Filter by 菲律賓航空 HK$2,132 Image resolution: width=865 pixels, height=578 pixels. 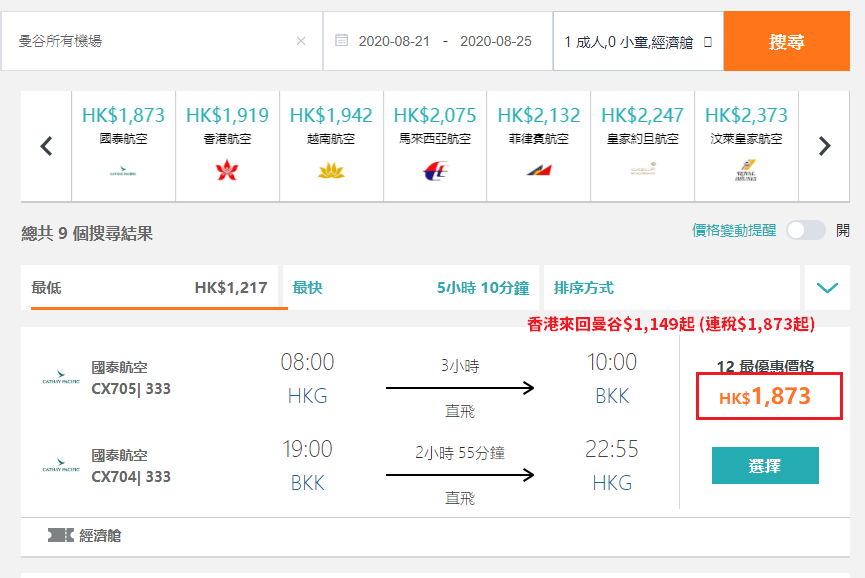(538, 146)
